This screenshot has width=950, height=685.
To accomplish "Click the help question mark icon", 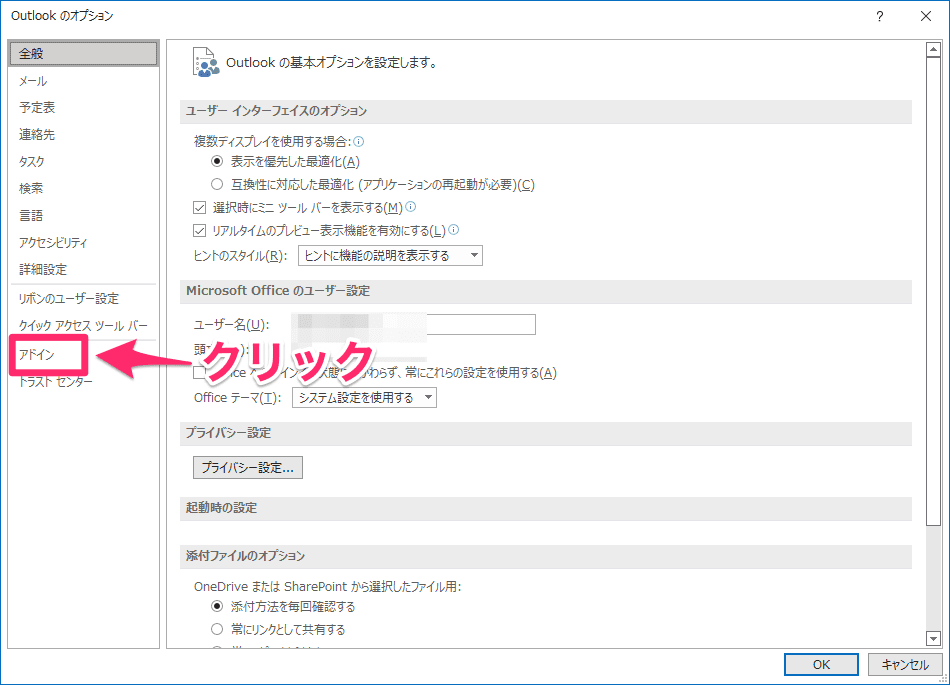I will point(880,16).
